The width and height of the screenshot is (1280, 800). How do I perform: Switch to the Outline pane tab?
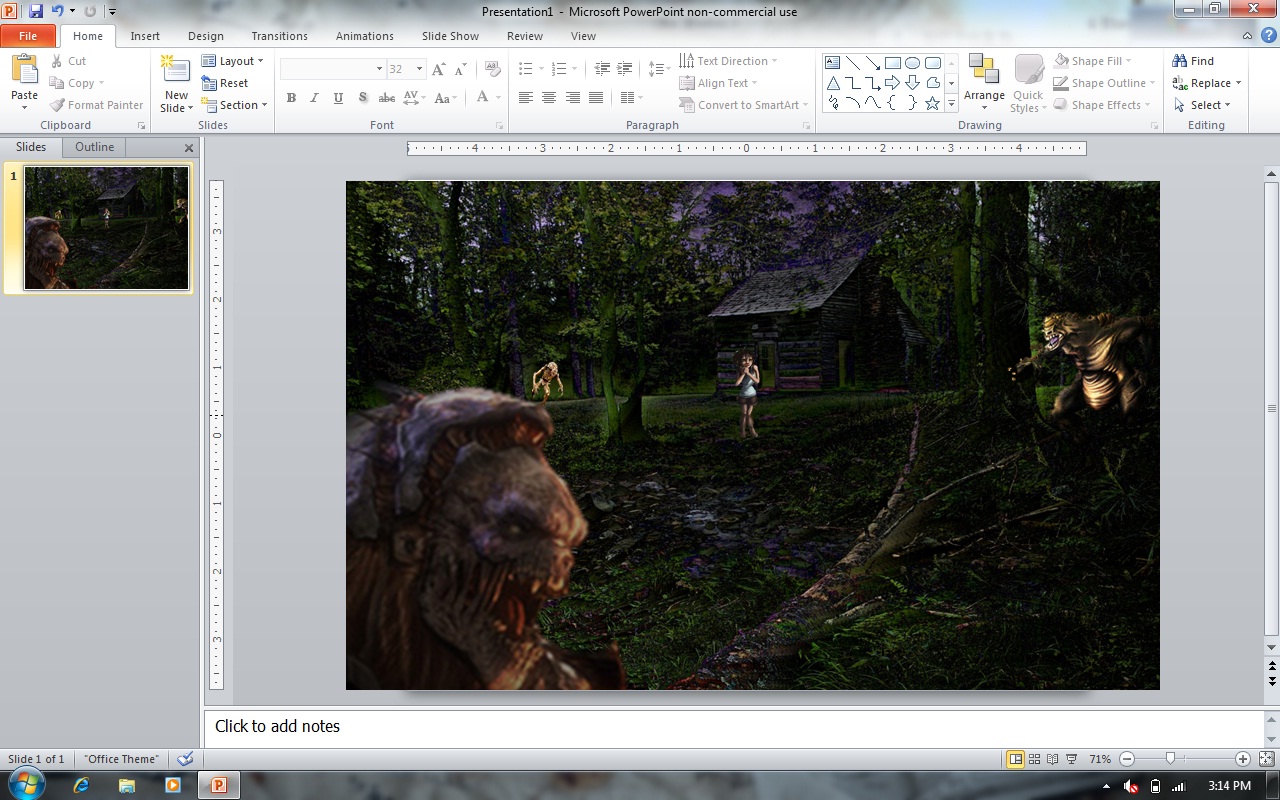pos(94,147)
